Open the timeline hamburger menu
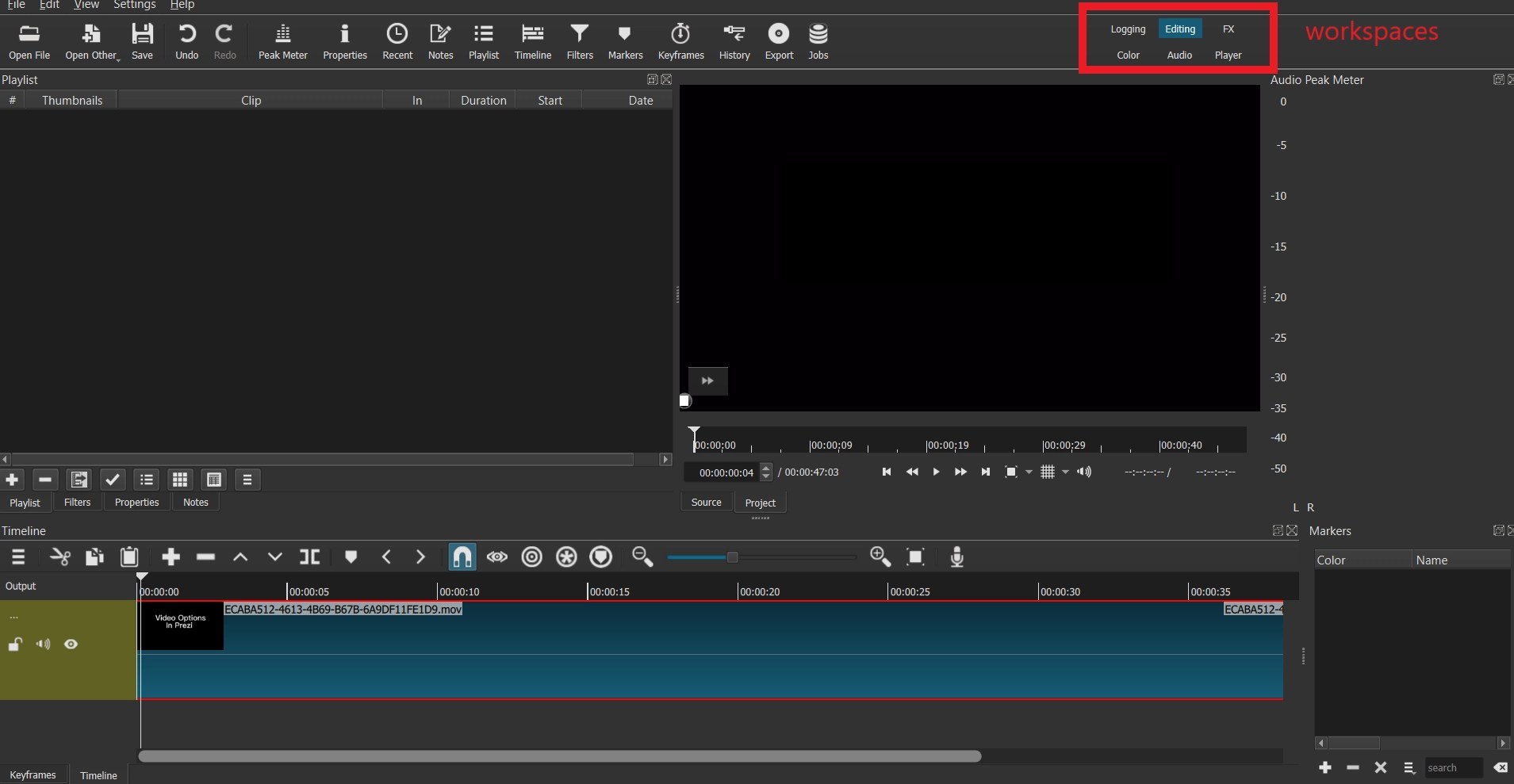Viewport: 1514px width, 784px height. pyautogui.click(x=19, y=557)
